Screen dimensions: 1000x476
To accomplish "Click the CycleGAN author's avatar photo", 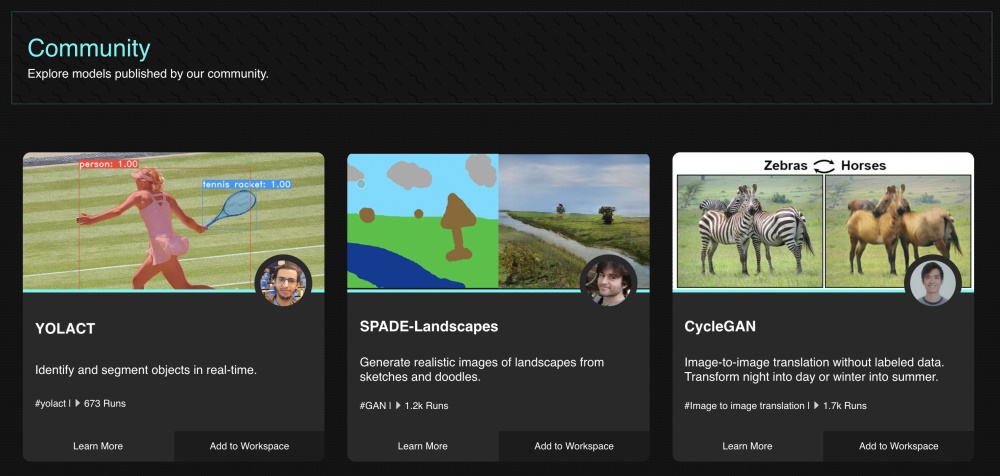I will tap(933, 282).
